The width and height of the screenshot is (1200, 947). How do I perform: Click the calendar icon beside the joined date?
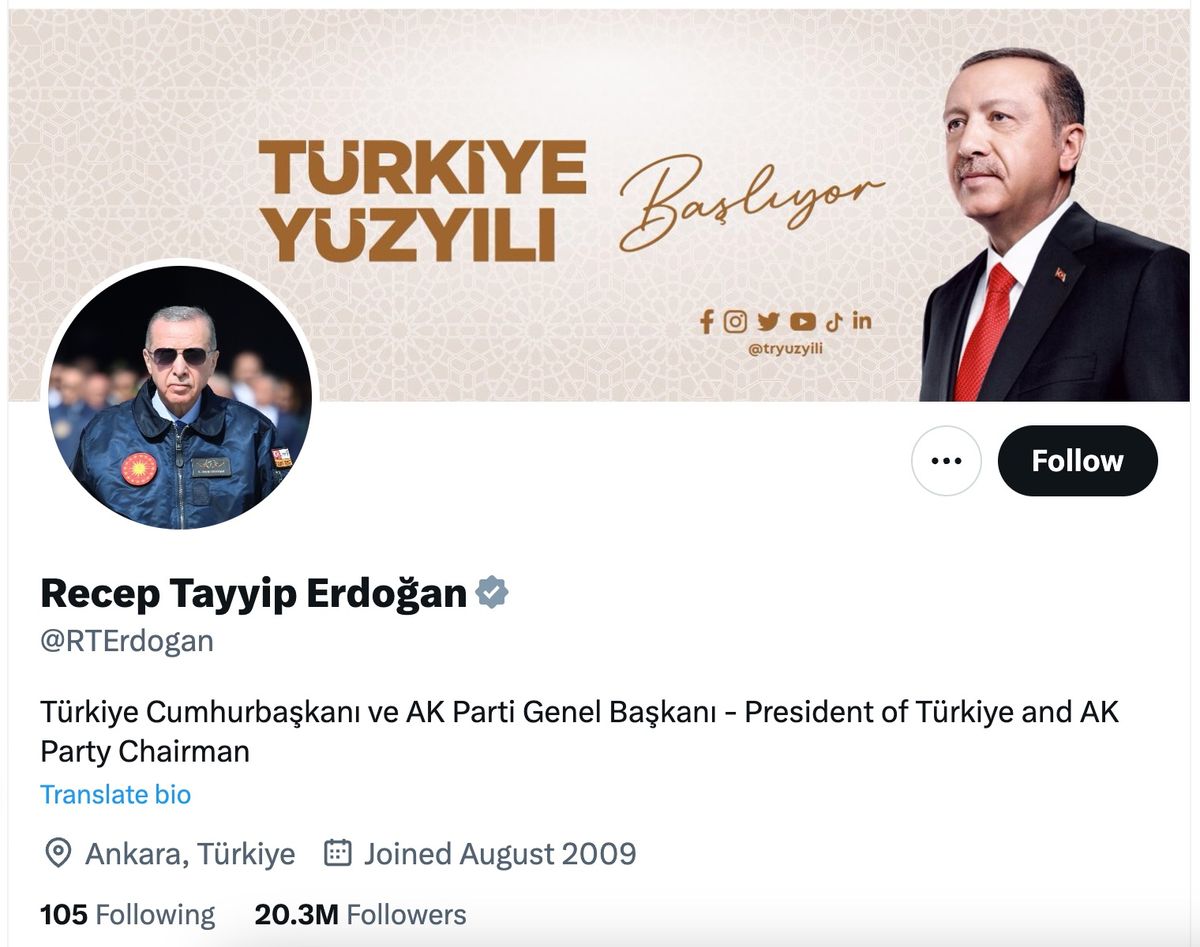pos(339,853)
